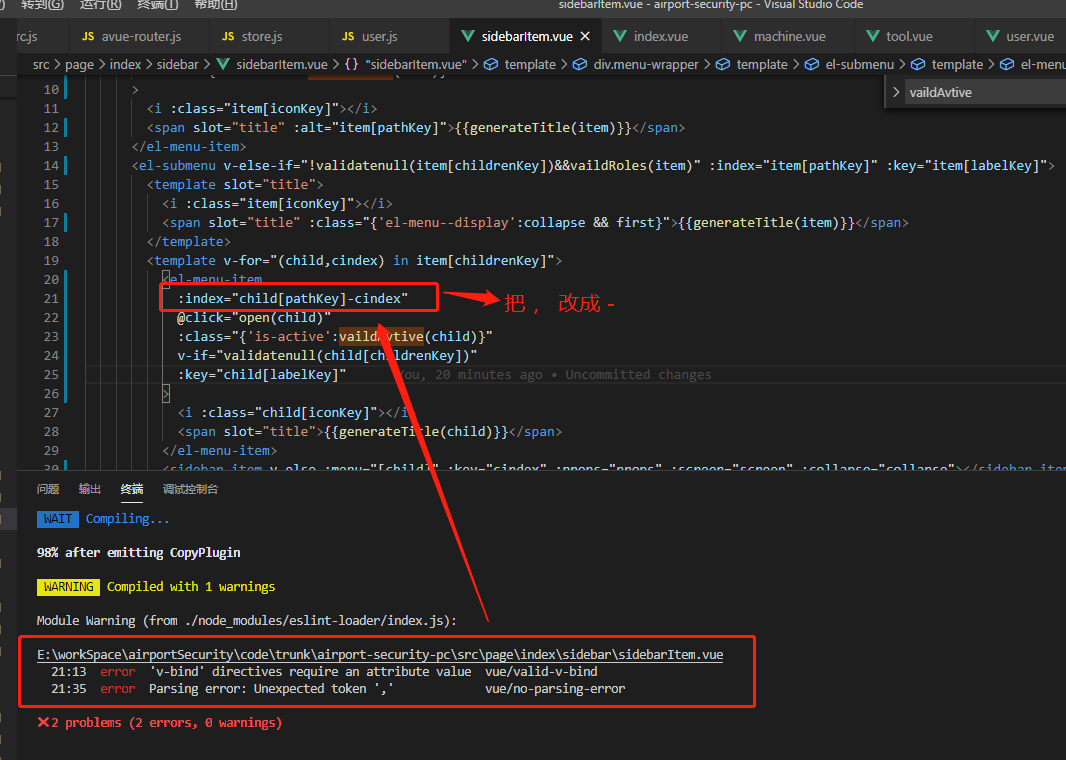Click the Vue icon on index.vue tab
The image size is (1066, 760).
click(620, 36)
